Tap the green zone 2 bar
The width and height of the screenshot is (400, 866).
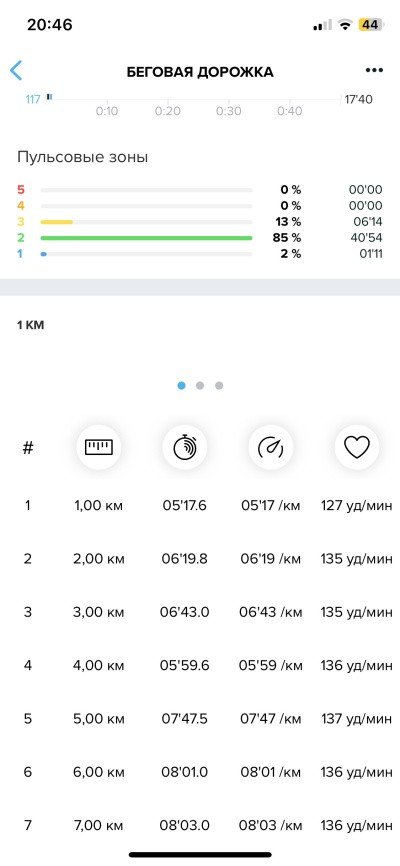(x=146, y=238)
